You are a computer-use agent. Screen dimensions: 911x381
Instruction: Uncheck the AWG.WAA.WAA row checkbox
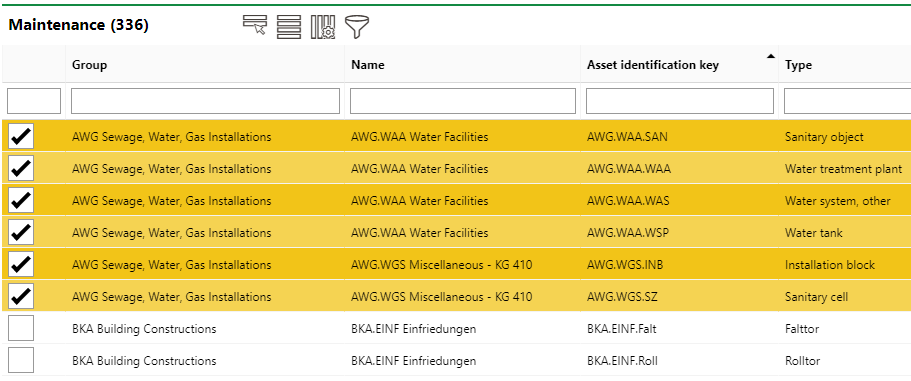coord(21,168)
